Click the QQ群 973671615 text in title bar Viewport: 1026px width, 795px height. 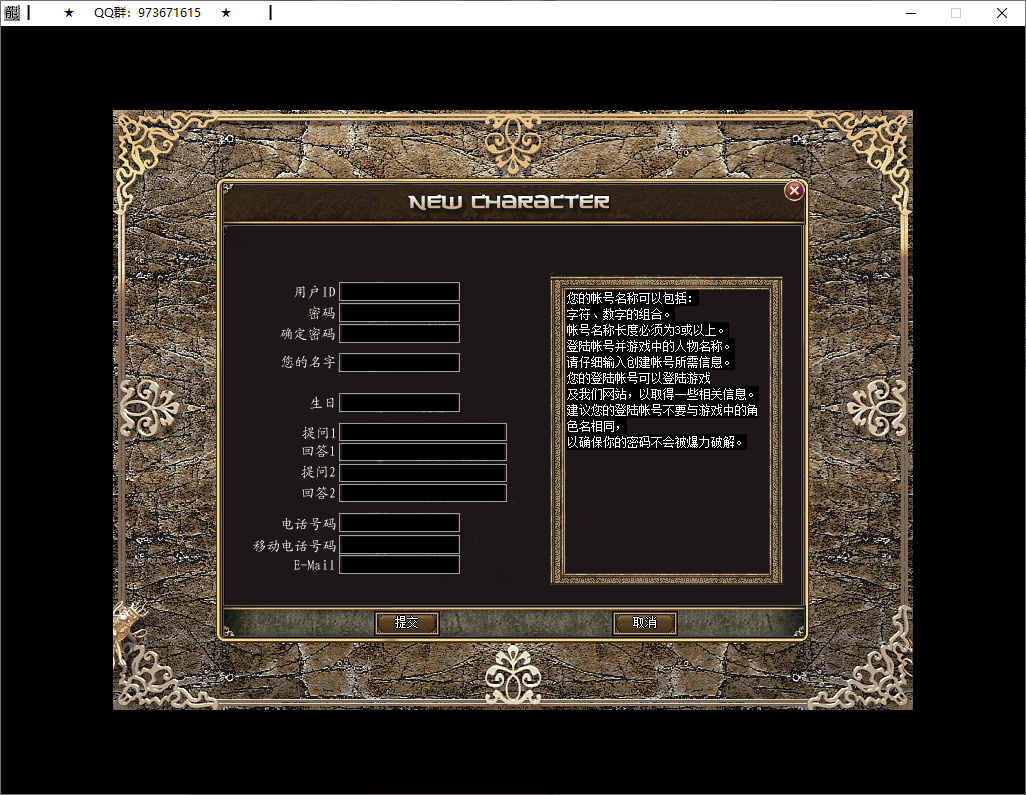[x=147, y=13]
